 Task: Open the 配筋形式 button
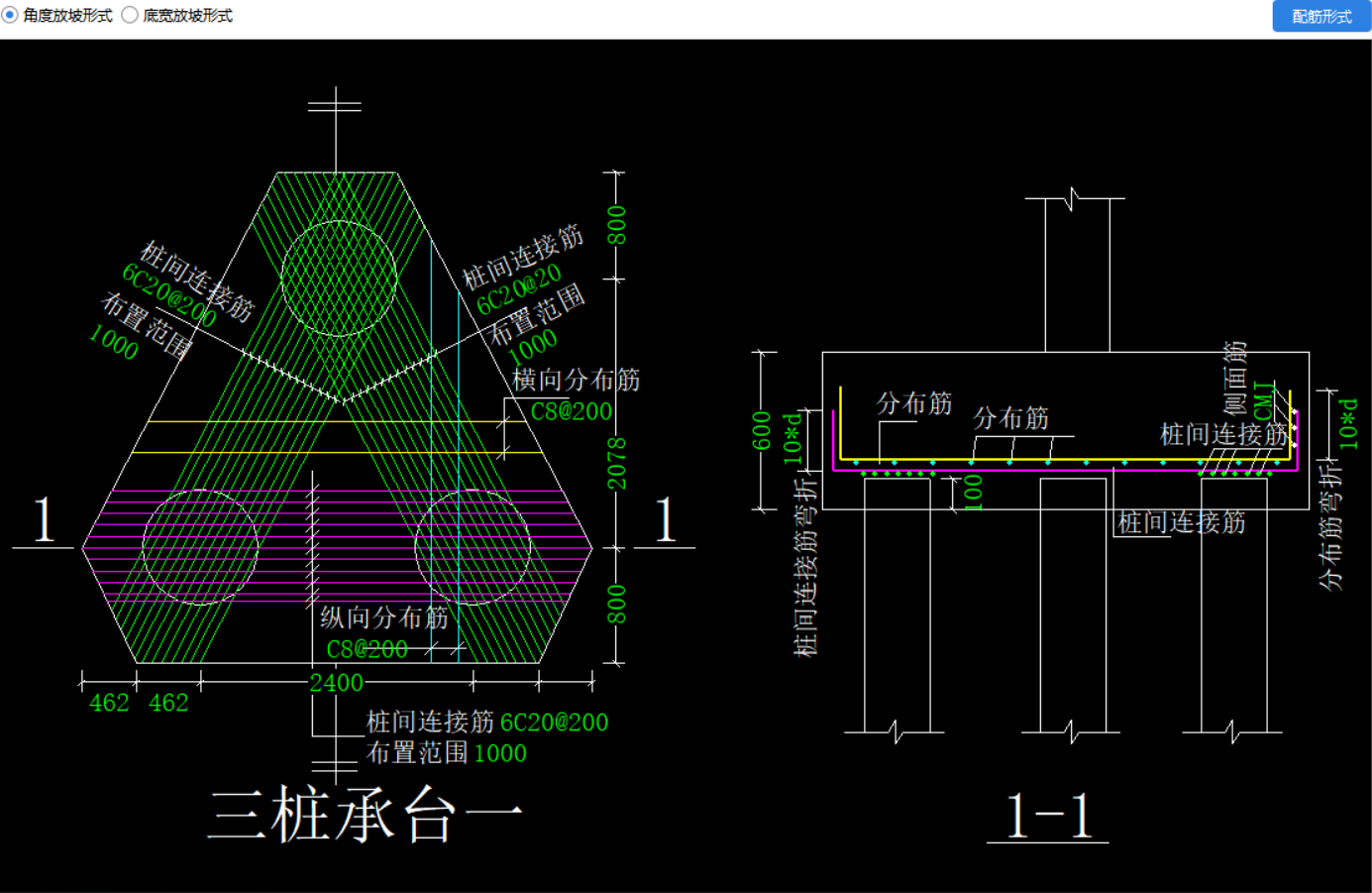pyautogui.click(x=1321, y=16)
